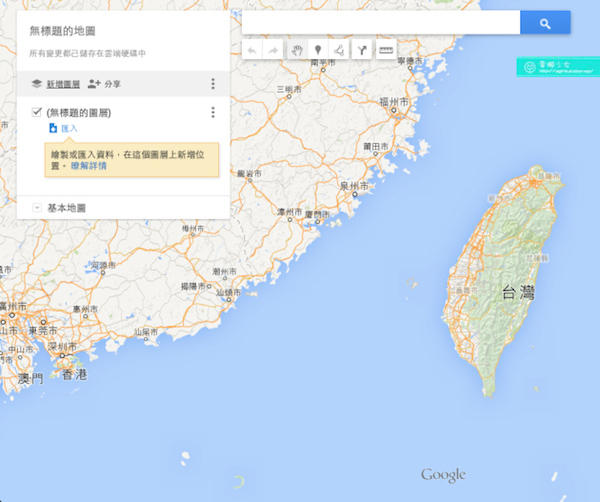Screen dimensions: 600x502
Task: Open the 瞭解詳情 learn more link
Action: [x=88, y=165]
